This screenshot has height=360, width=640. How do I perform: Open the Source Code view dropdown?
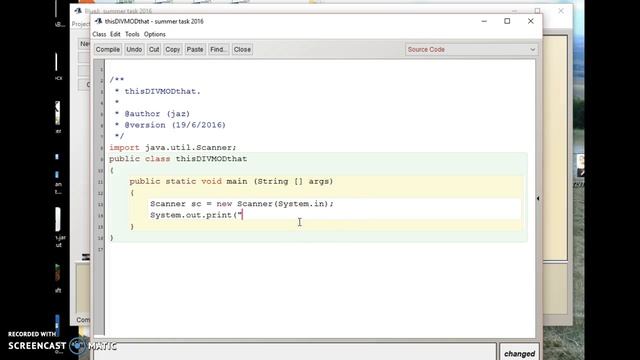(471, 49)
